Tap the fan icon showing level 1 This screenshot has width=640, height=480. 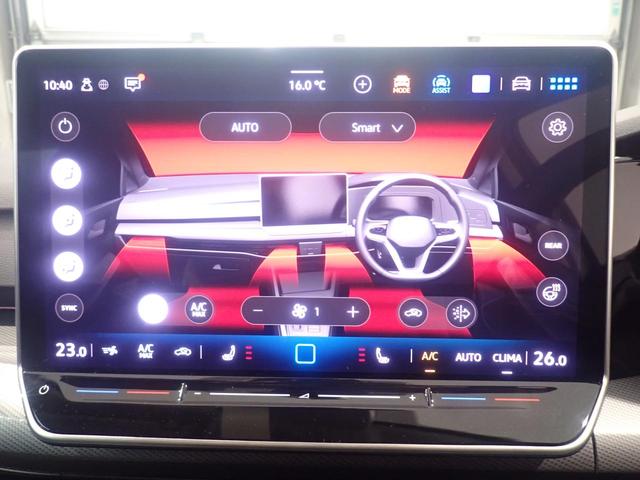point(299,311)
